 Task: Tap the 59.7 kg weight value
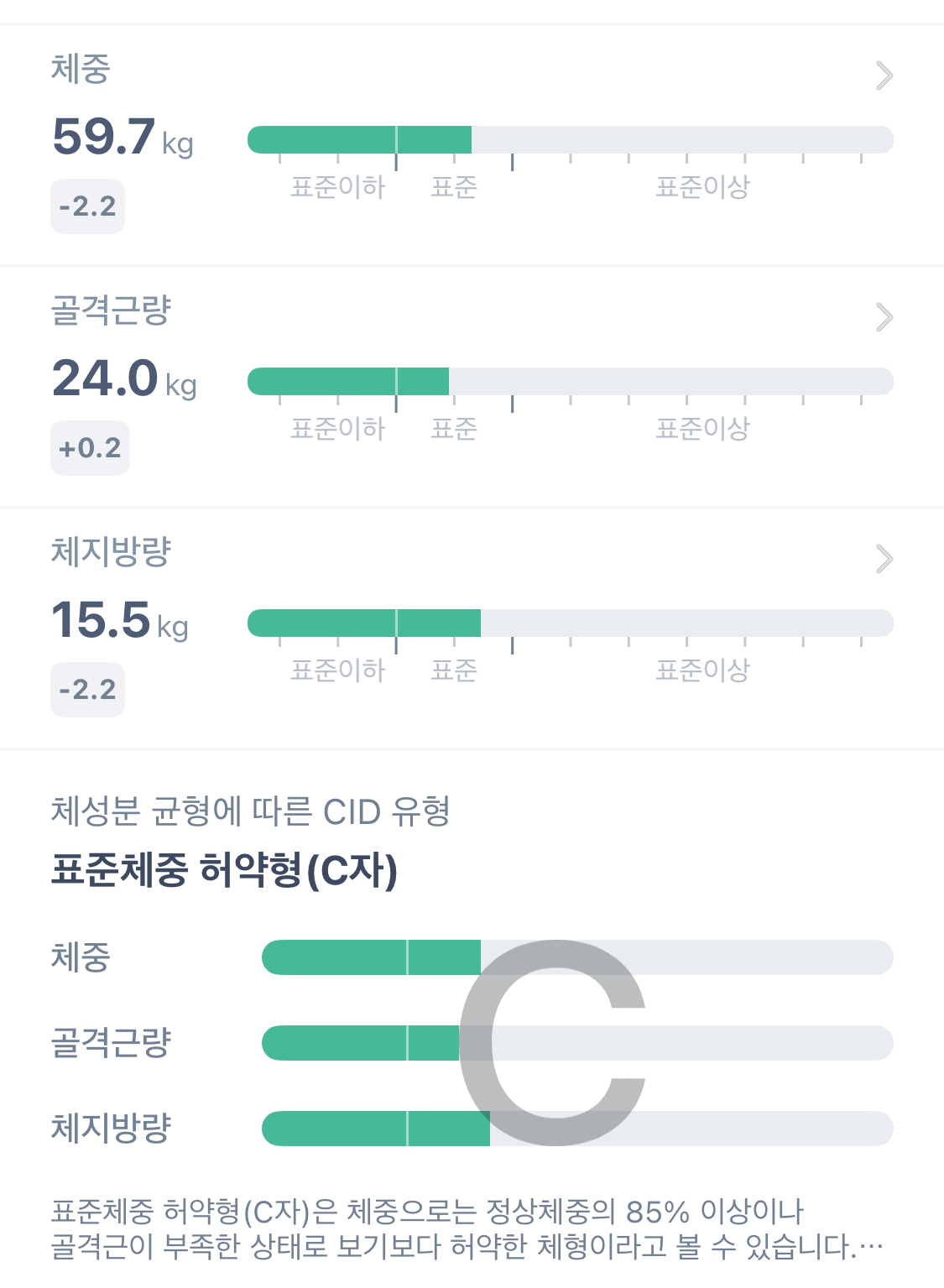pos(123,138)
